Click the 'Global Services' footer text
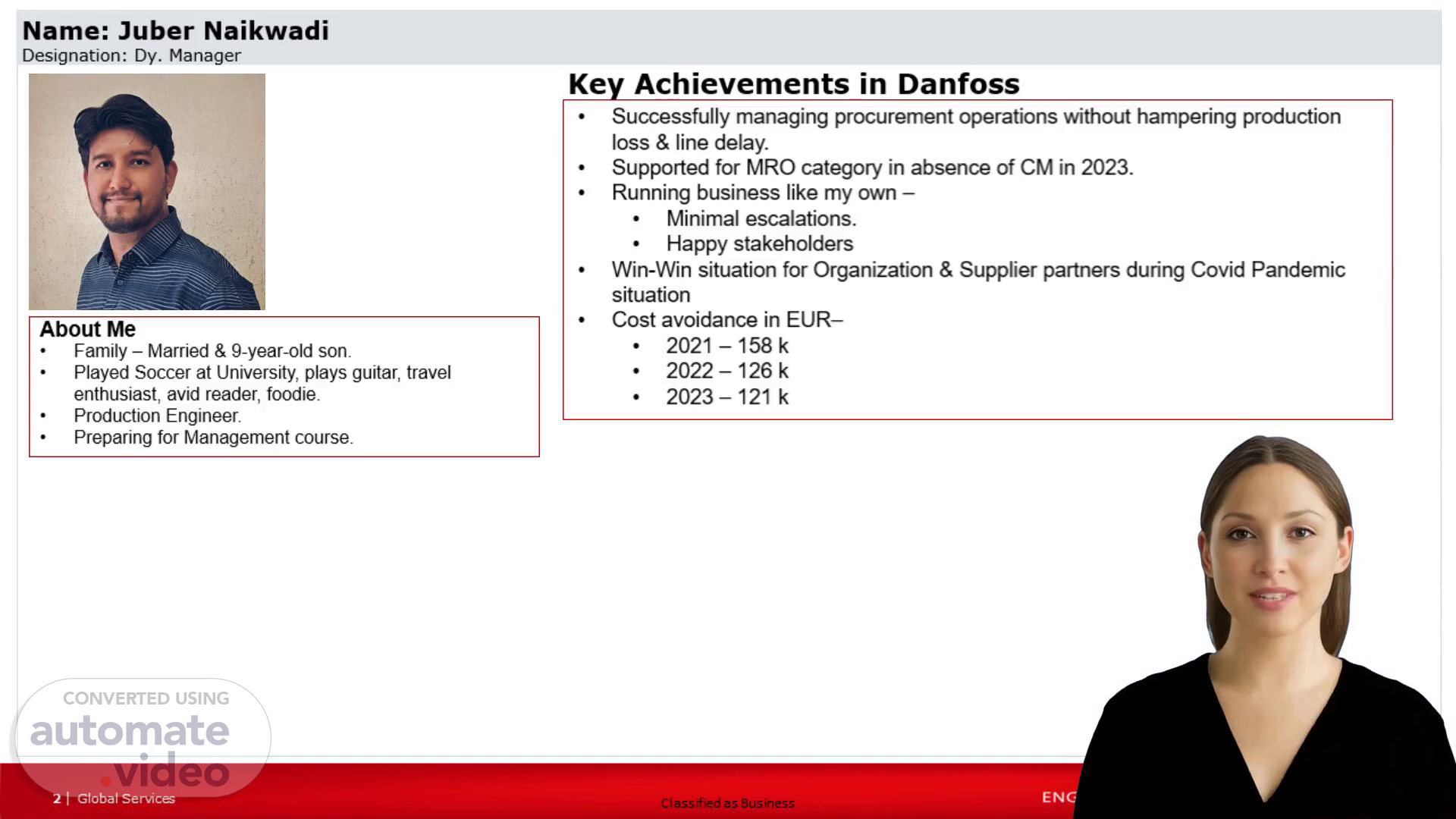 [126, 799]
